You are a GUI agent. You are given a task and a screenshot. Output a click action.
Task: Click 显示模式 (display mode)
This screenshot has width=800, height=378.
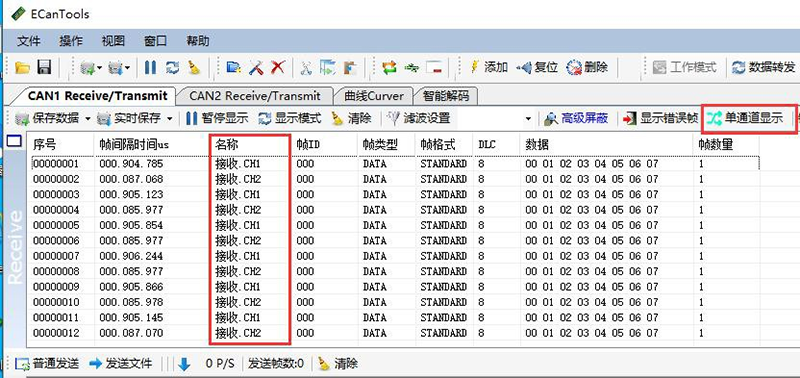(290, 118)
